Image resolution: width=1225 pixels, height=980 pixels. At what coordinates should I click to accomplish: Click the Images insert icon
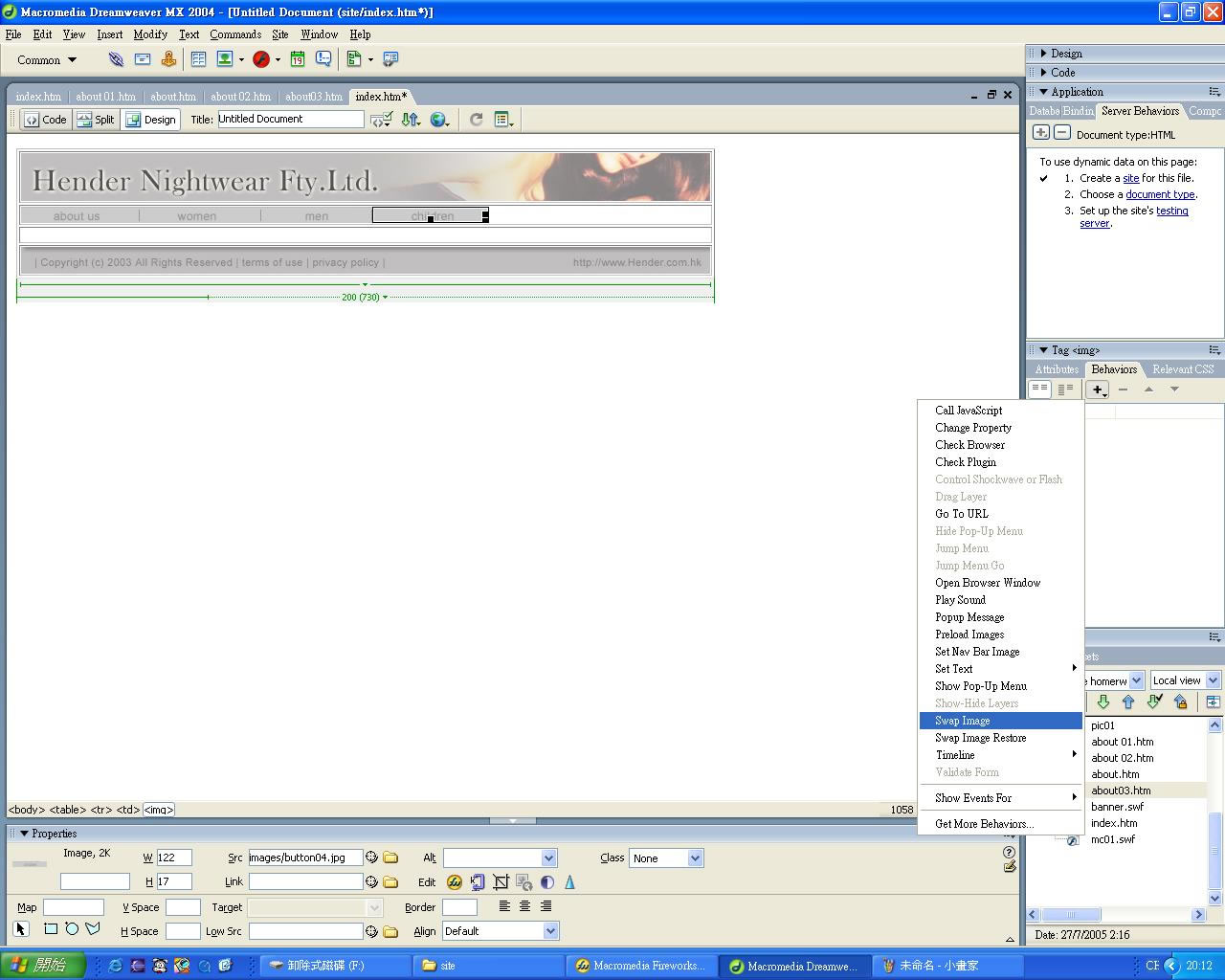pyautogui.click(x=225, y=59)
